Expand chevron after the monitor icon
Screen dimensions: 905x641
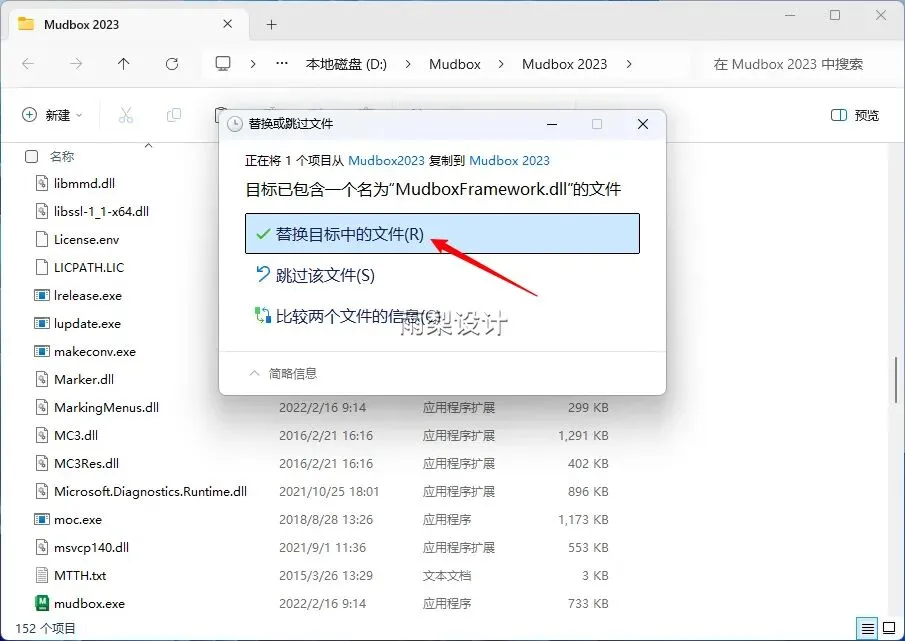pos(253,64)
